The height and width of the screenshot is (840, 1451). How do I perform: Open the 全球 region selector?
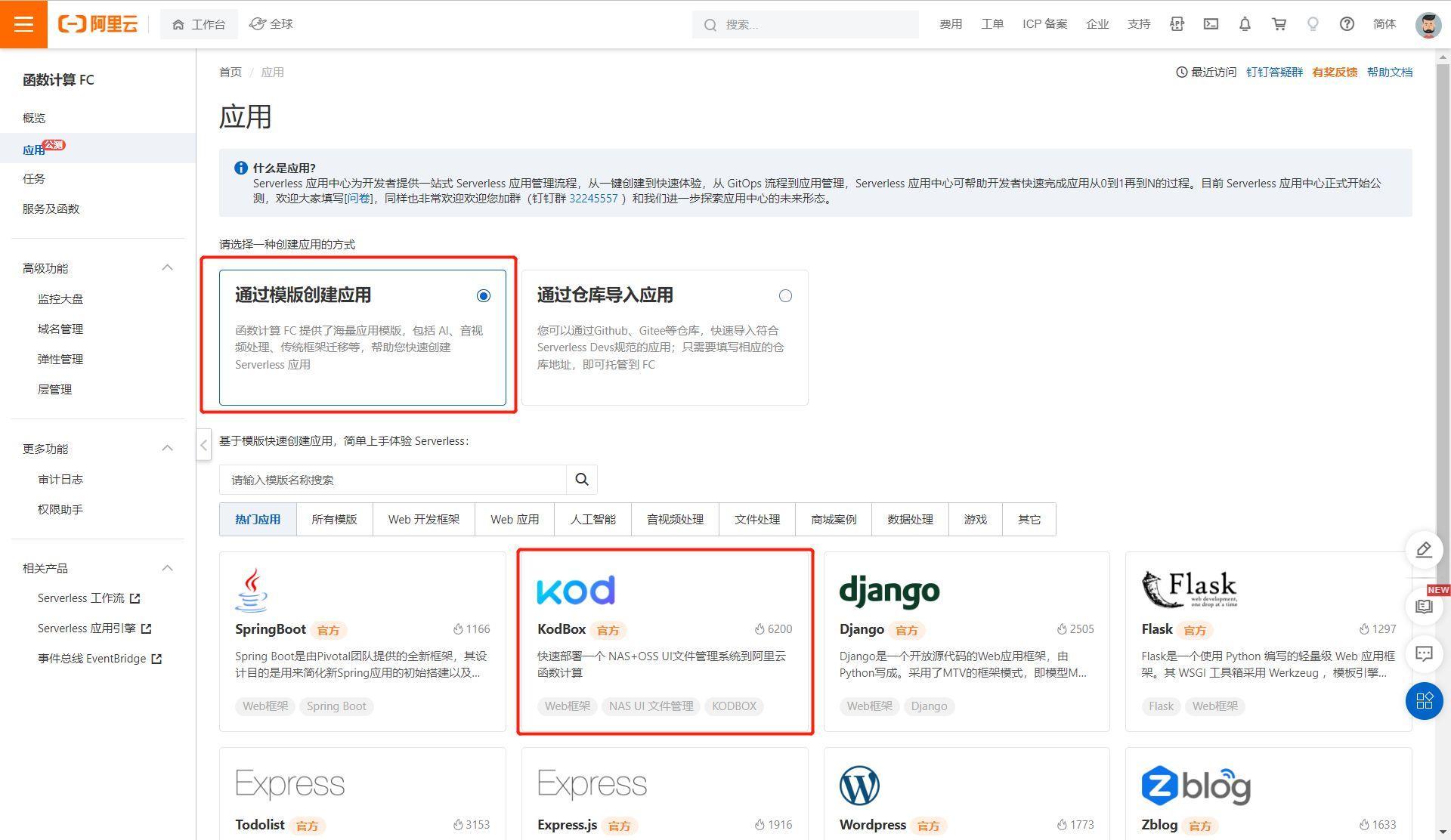pyautogui.click(x=271, y=24)
